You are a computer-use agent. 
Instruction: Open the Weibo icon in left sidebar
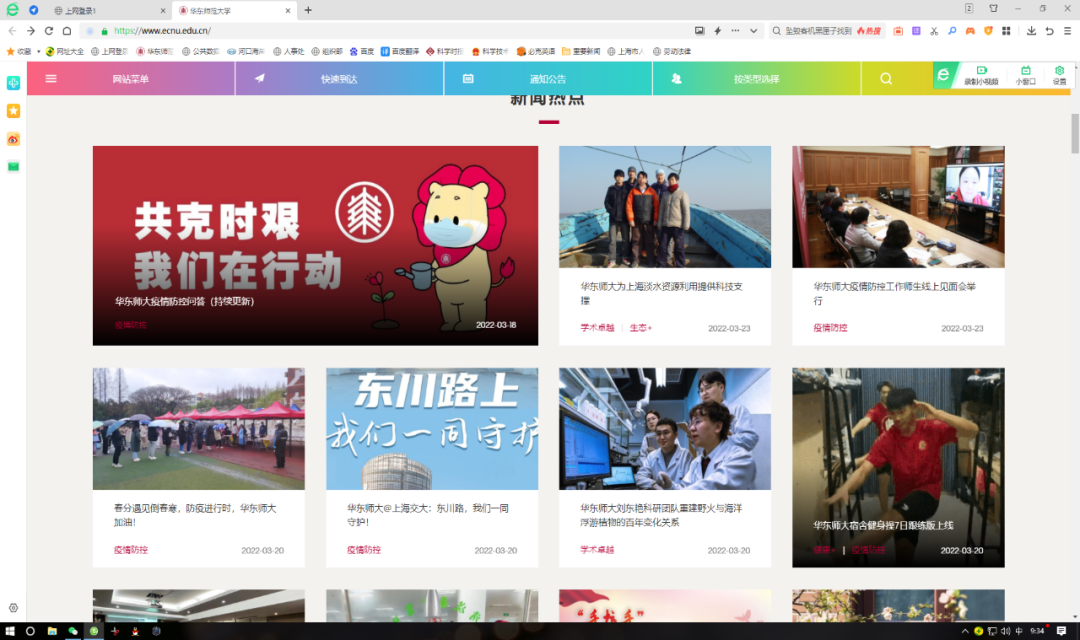[13, 139]
